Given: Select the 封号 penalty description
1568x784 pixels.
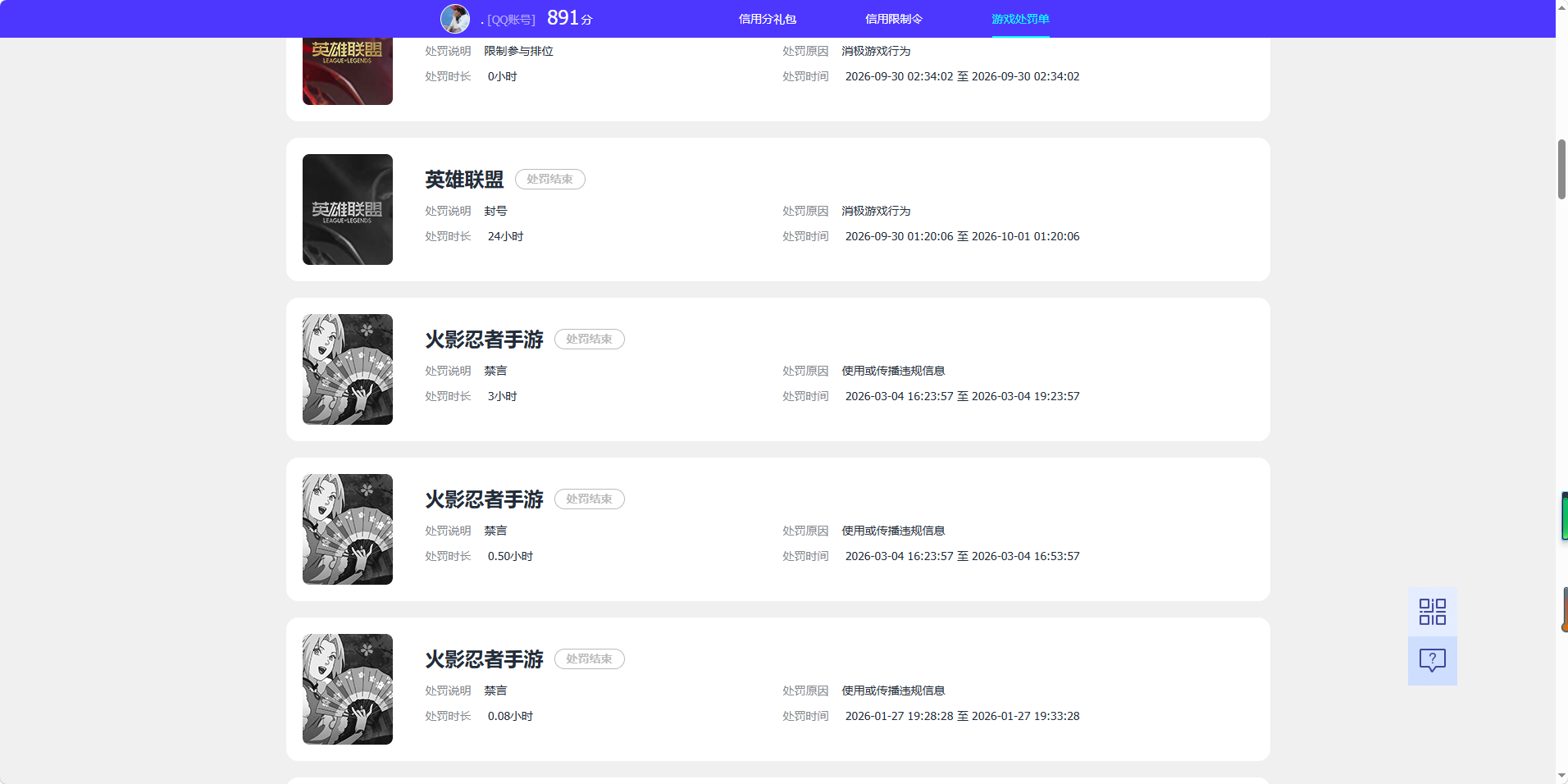Looking at the screenshot, I should click(x=495, y=211).
